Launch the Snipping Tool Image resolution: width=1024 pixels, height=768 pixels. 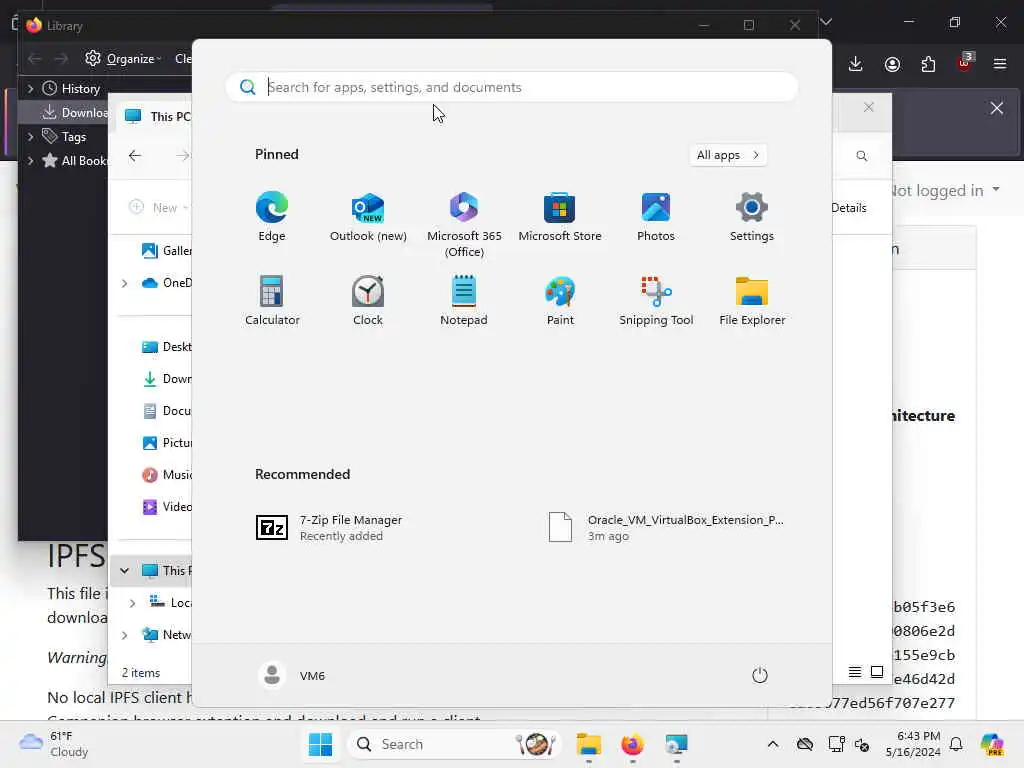coord(656,300)
